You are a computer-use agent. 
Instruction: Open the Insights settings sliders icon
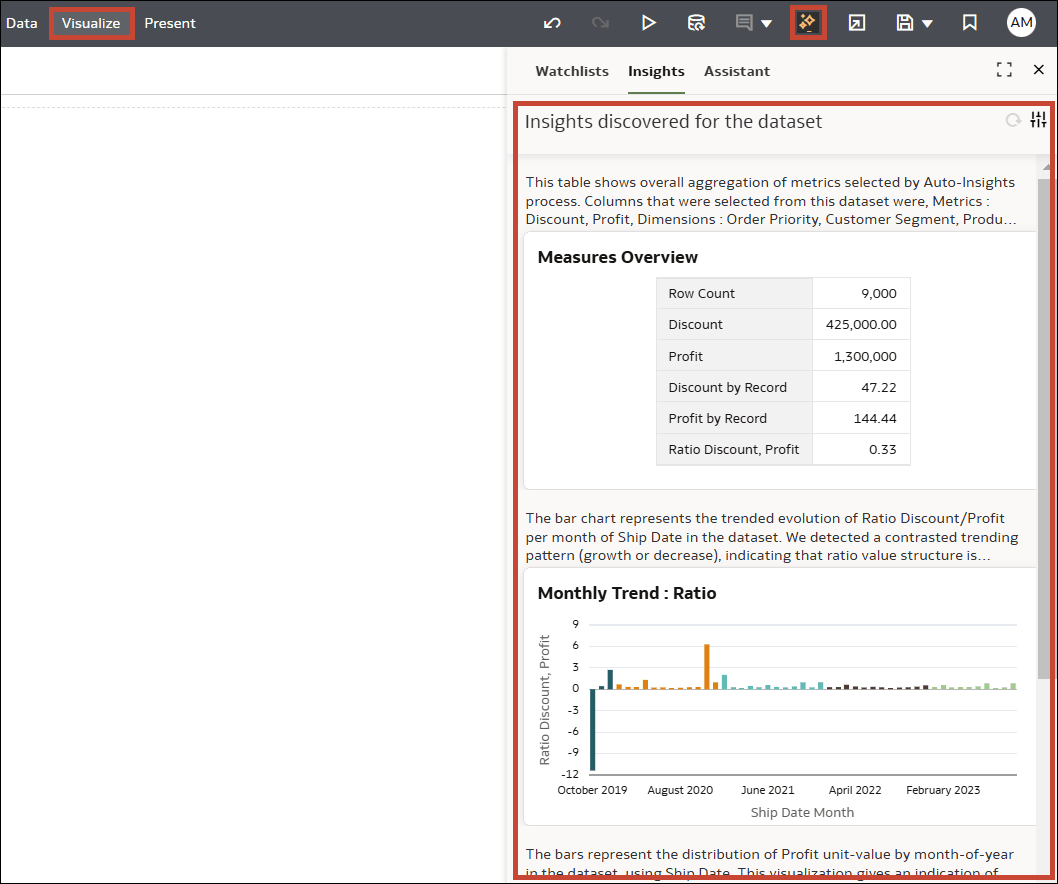click(x=1038, y=119)
